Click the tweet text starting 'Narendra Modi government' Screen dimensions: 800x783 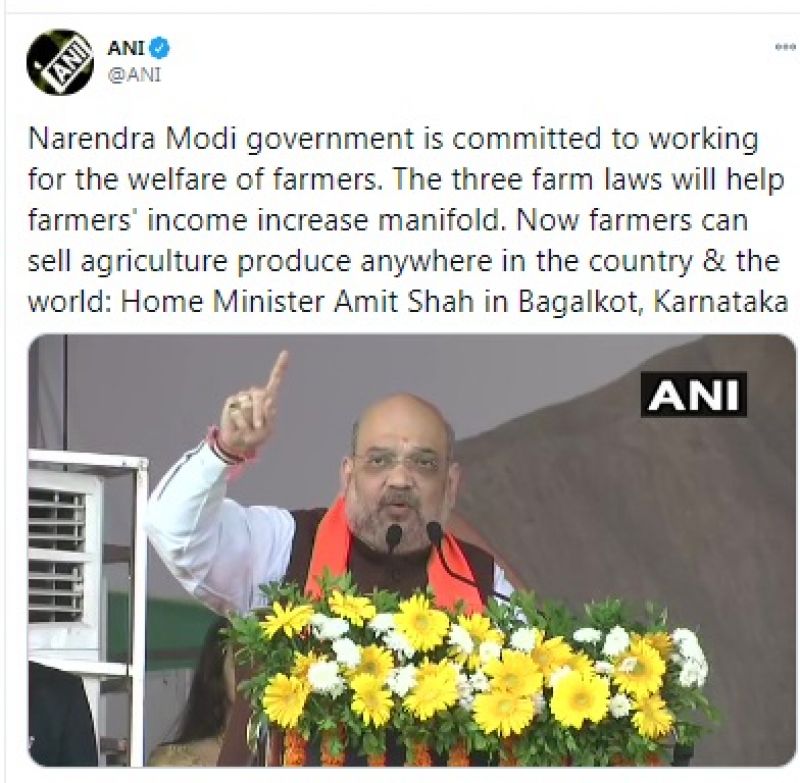pyautogui.click(x=407, y=220)
